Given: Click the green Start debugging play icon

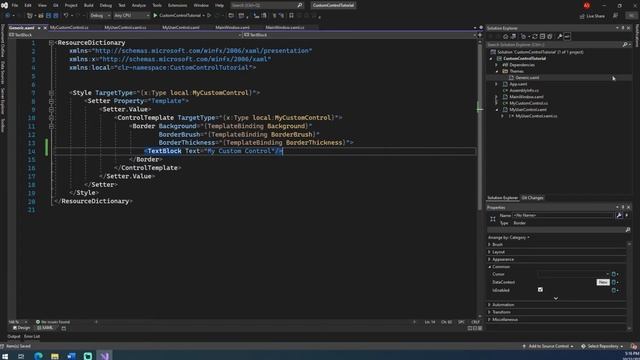Looking at the screenshot, I should [155, 16].
